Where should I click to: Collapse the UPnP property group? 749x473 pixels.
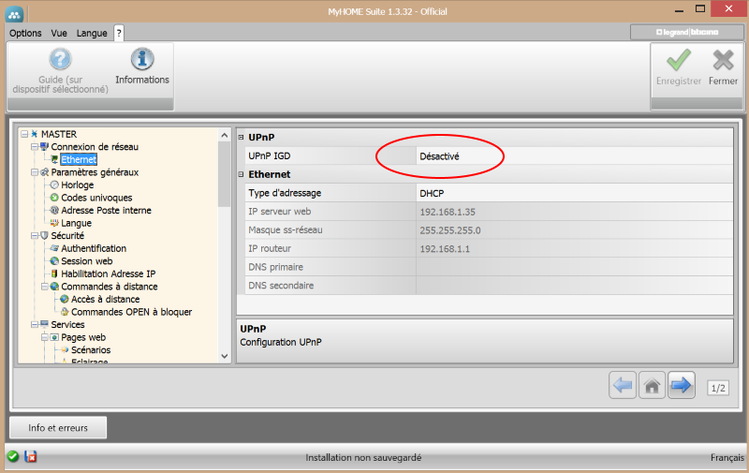point(241,138)
